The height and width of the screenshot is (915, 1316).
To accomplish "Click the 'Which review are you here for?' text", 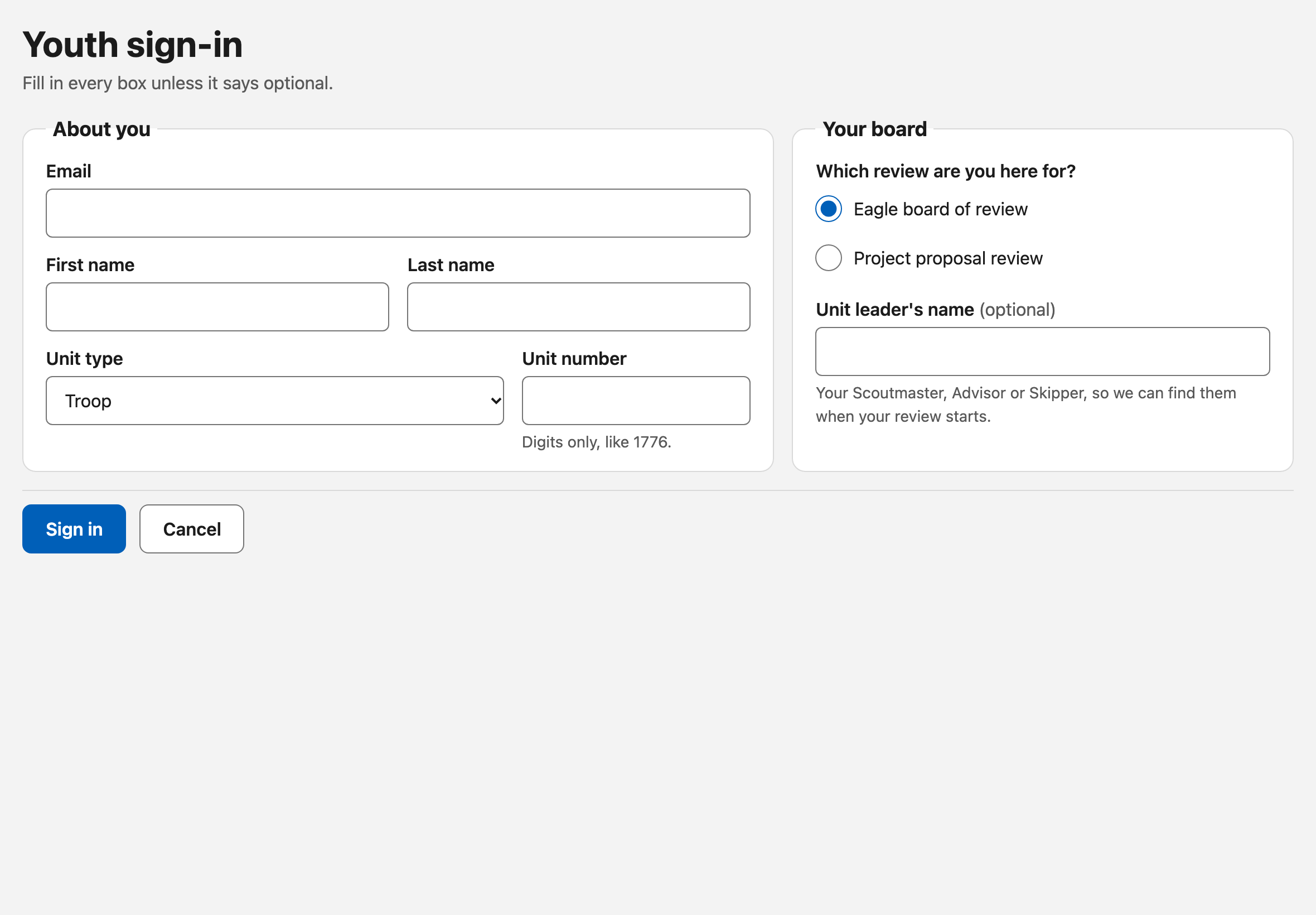I will pyautogui.click(x=945, y=171).
